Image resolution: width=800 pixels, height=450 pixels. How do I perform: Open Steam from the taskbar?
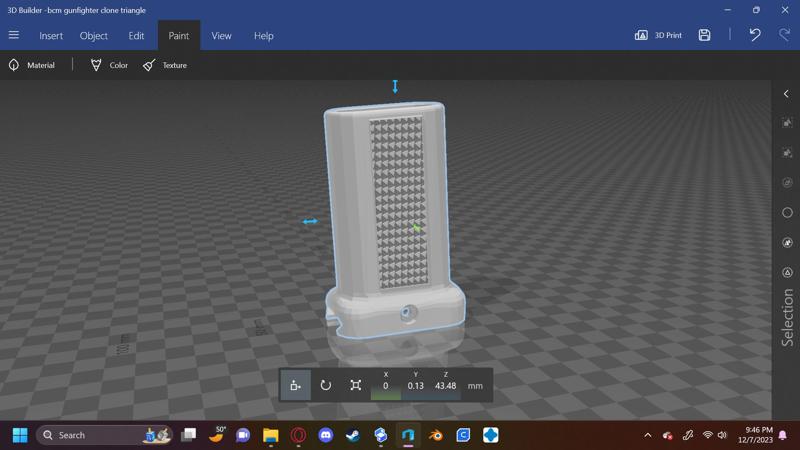(x=353, y=435)
